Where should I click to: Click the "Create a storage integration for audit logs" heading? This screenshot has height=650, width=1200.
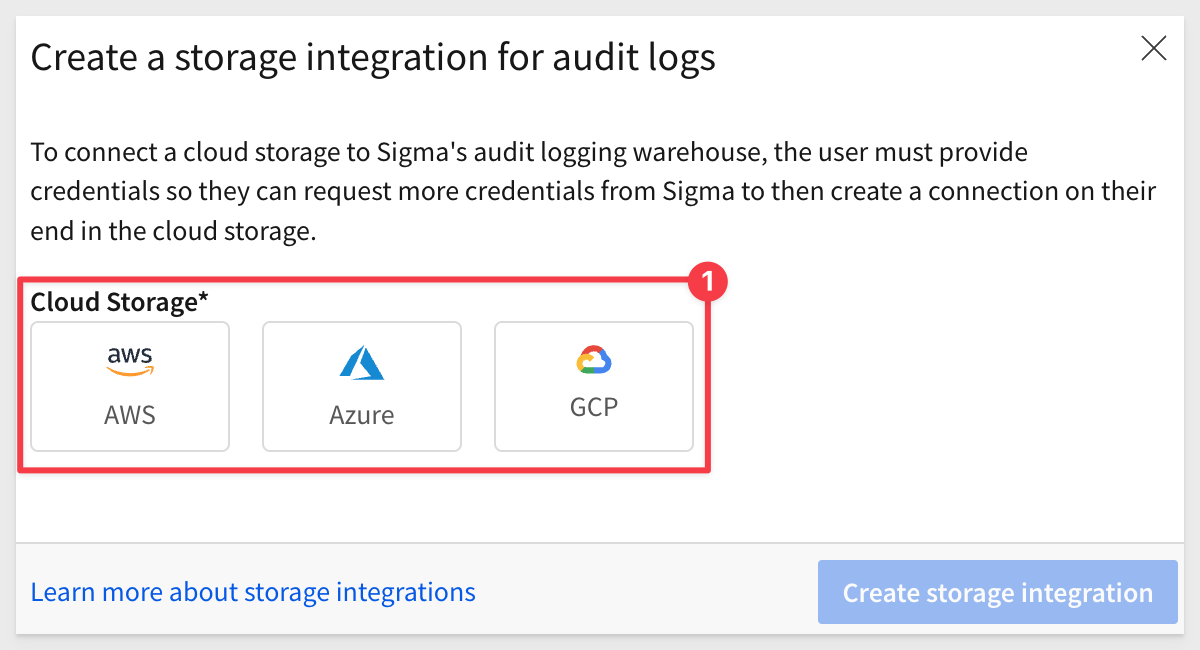[x=373, y=58]
